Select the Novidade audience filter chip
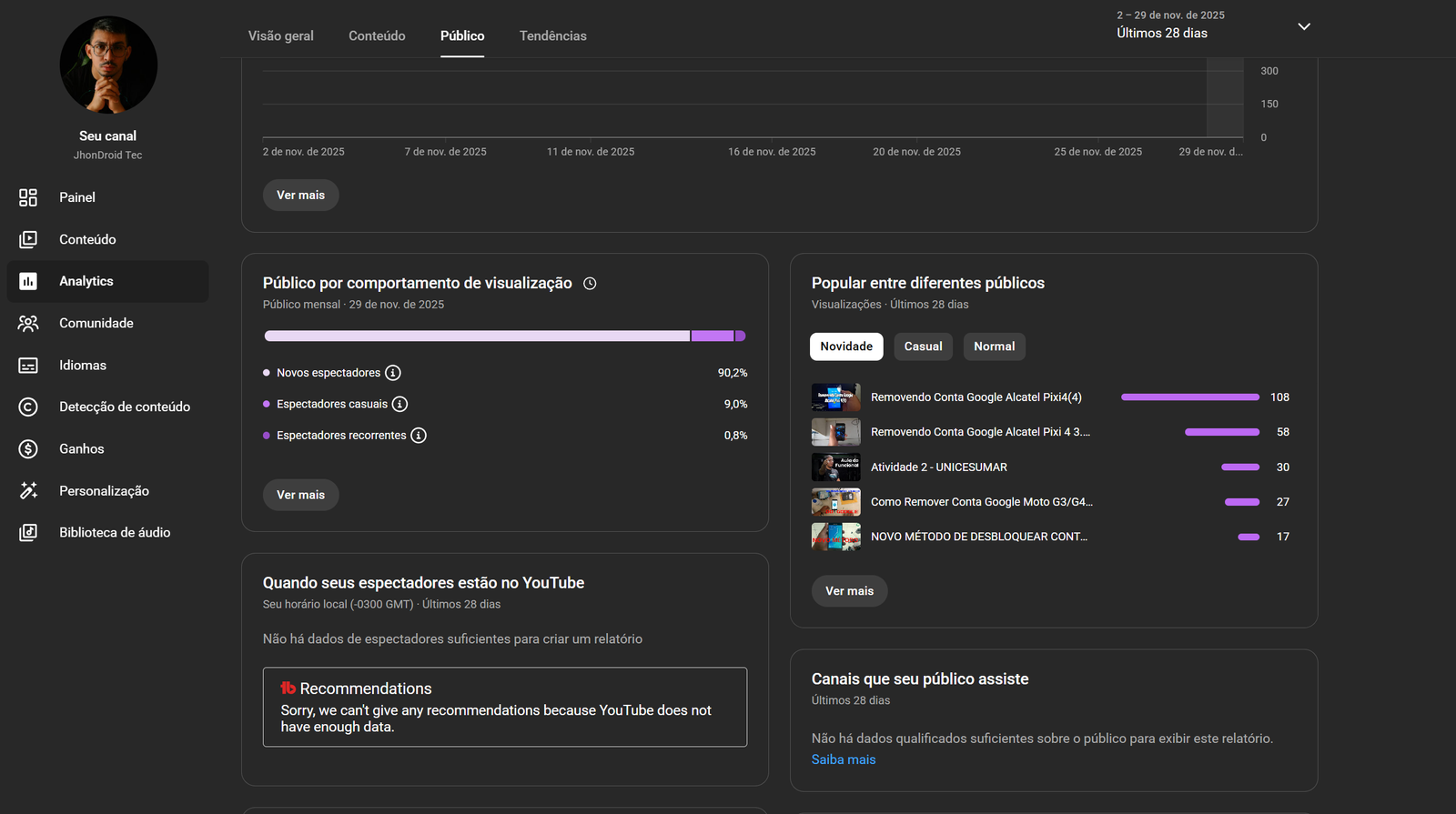The image size is (1456, 814). (846, 347)
